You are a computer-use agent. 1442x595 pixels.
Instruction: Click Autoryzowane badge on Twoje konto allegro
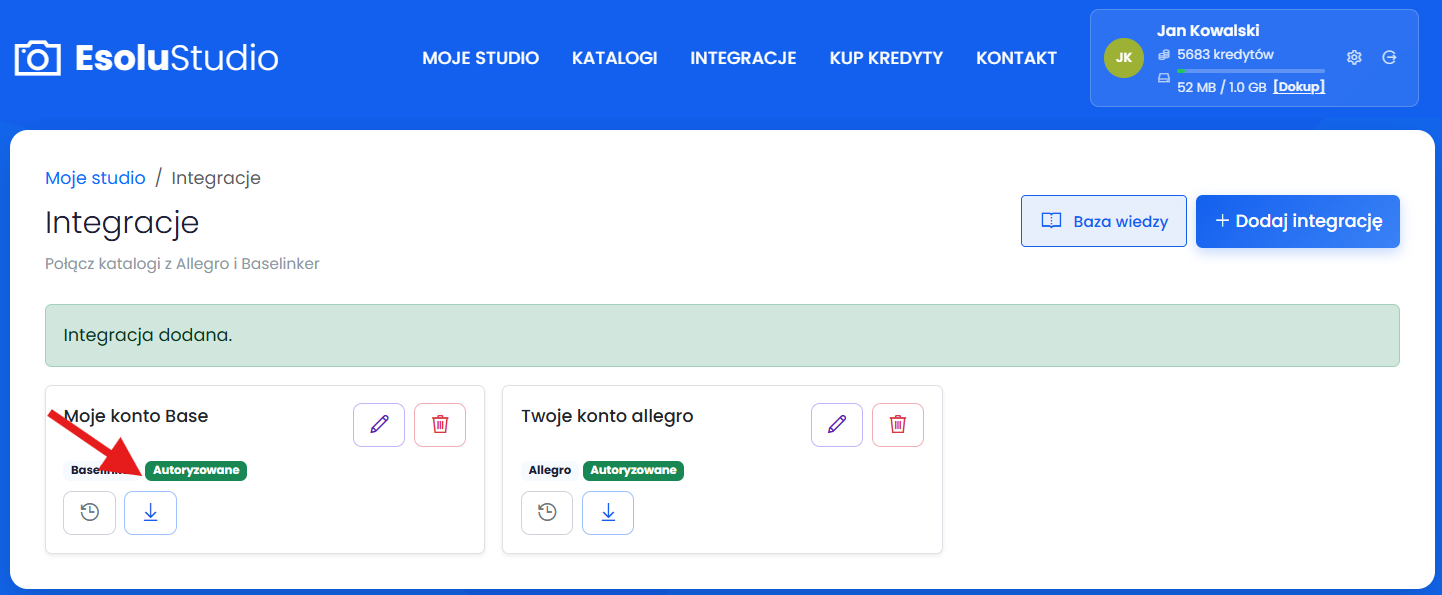tap(633, 470)
